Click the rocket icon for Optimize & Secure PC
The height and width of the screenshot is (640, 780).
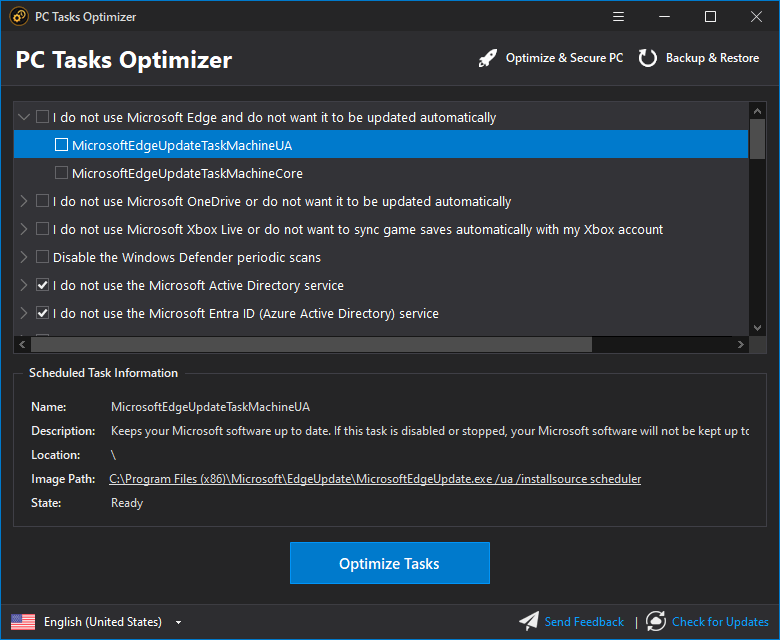click(x=488, y=58)
